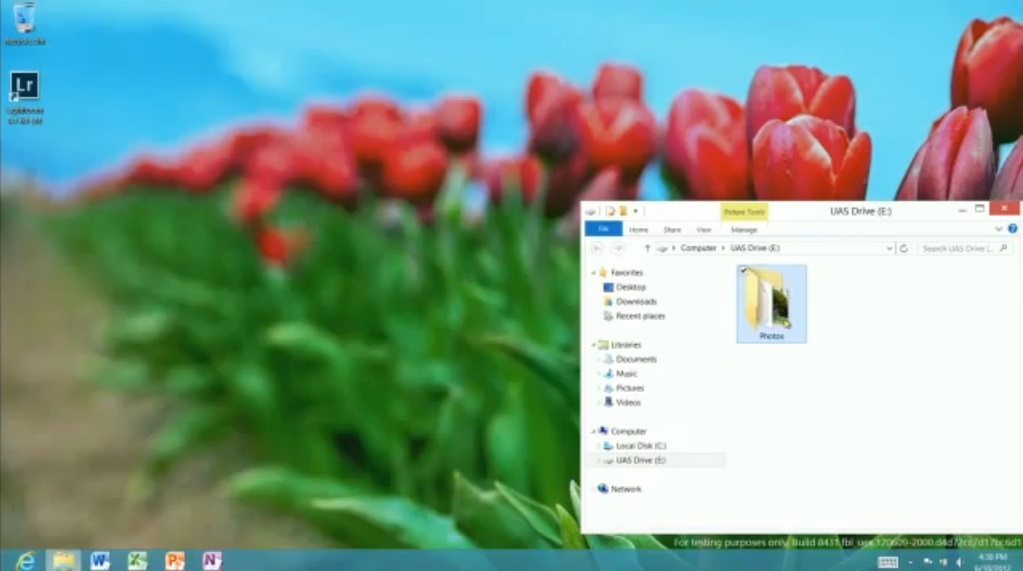Open the address bar history dropdown
This screenshot has width=1023, height=571.
point(889,248)
